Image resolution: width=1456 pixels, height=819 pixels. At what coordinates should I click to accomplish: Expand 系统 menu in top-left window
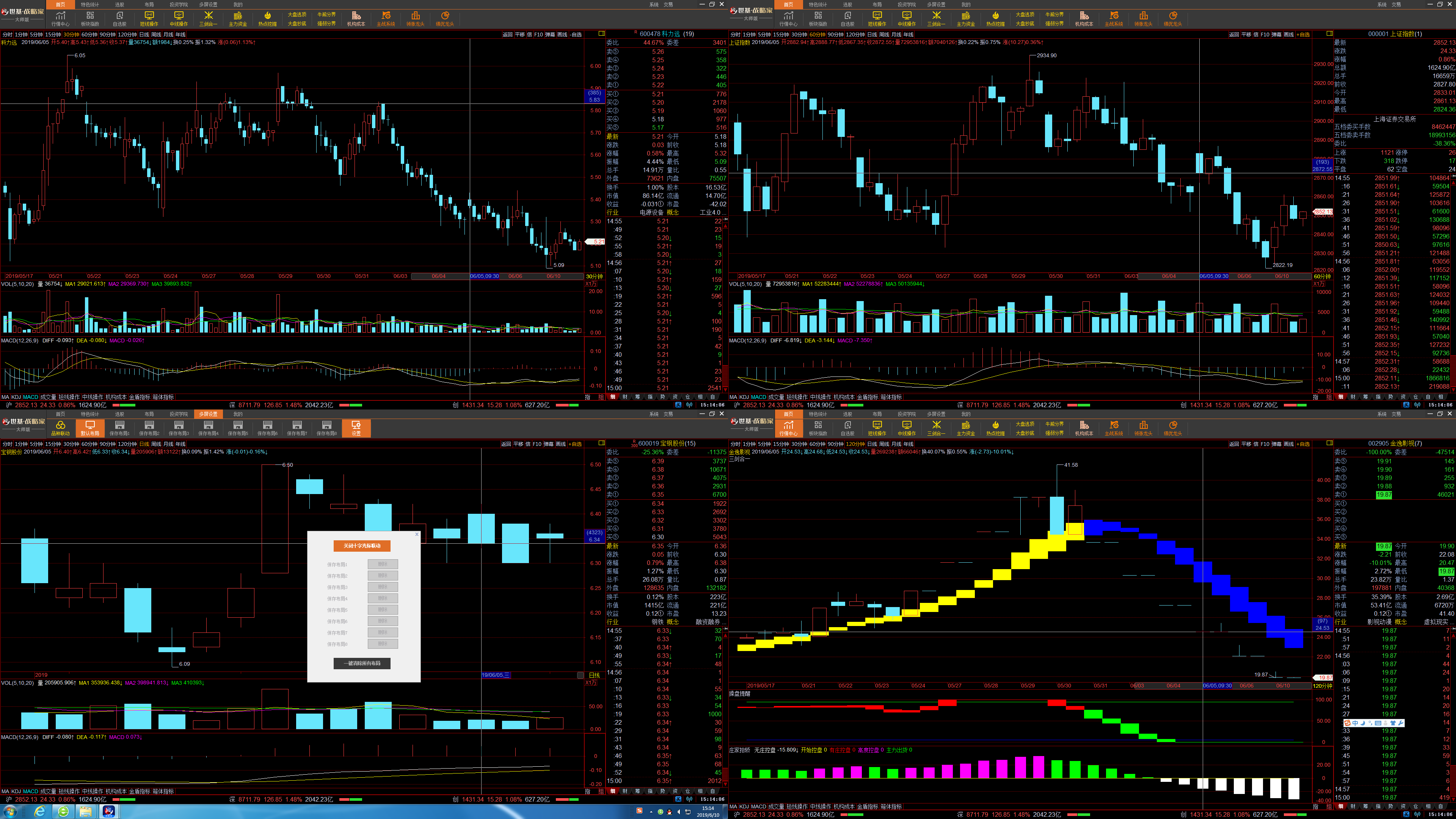coord(654,4)
